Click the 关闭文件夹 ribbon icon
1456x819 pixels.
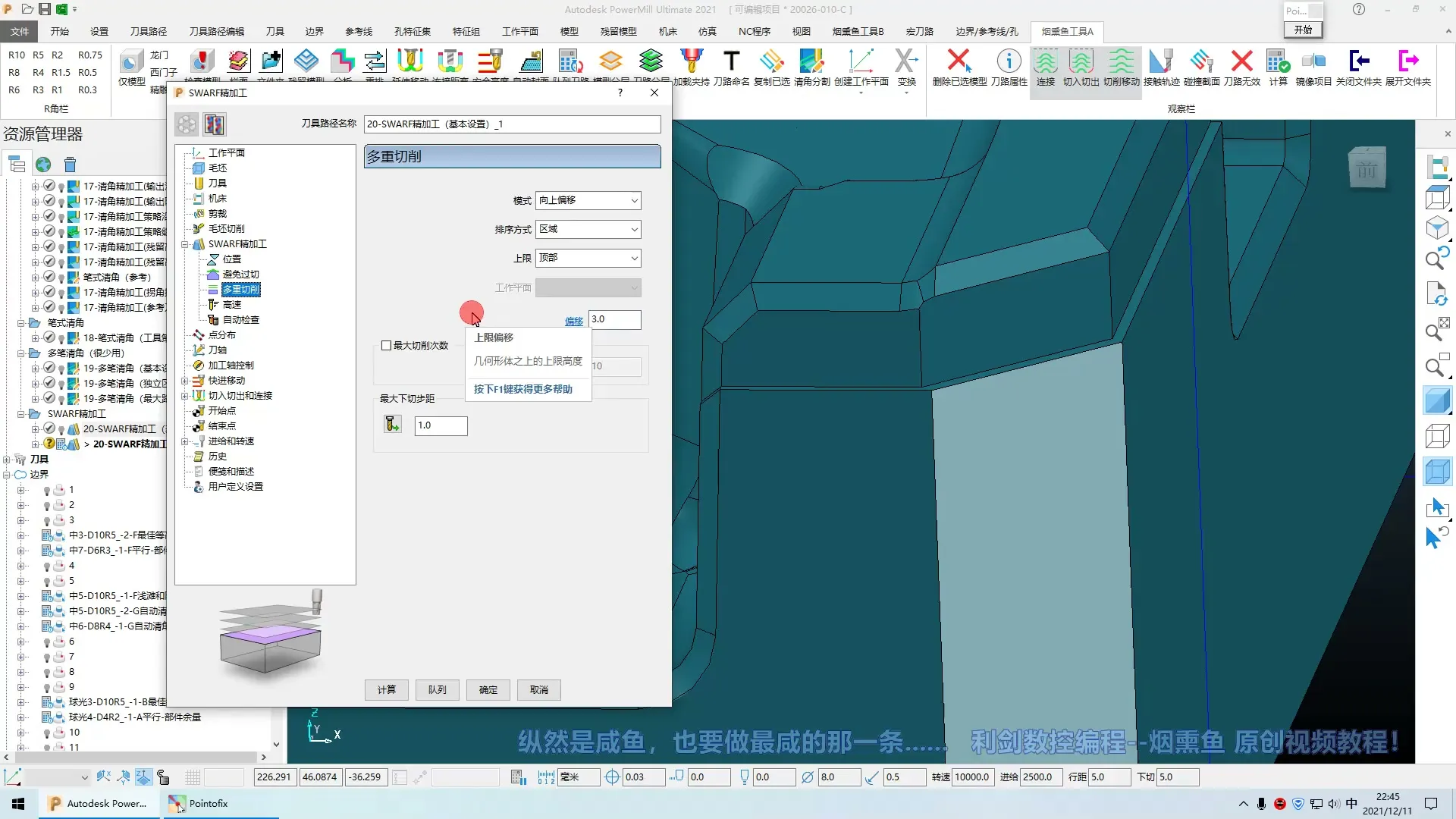(1358, 61)
